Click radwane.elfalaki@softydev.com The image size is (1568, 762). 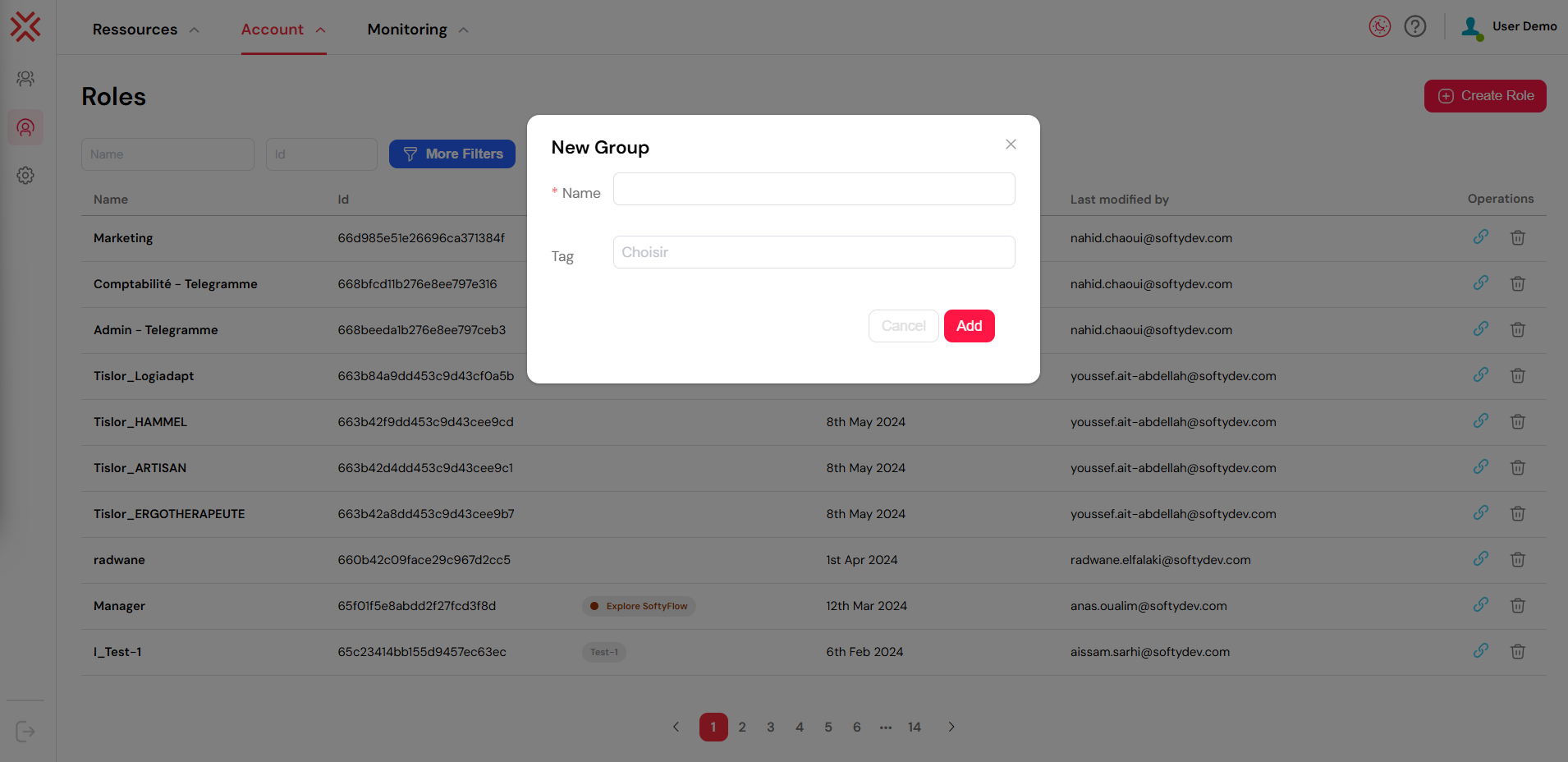click(x=1161, y=560)
